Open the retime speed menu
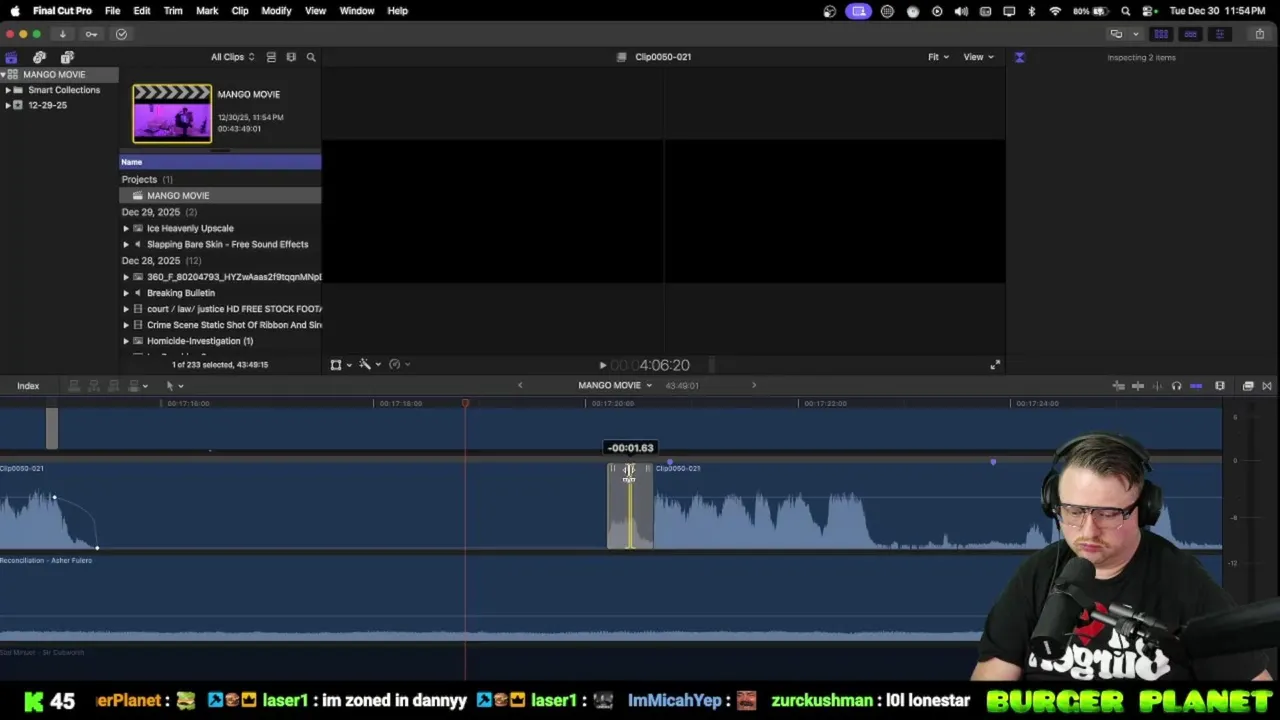 [x=399, y=365]
